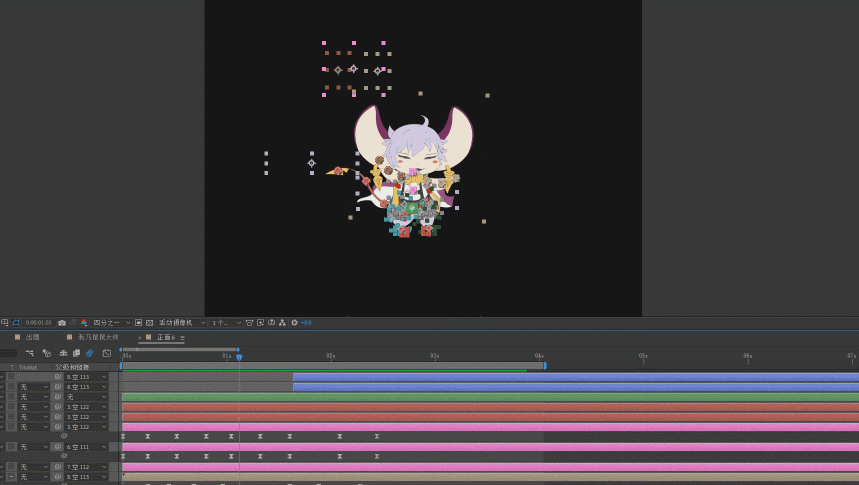Screen dimensions: 859x485
Task: Click the blue current time indicator
Action: tap(239, 357)
